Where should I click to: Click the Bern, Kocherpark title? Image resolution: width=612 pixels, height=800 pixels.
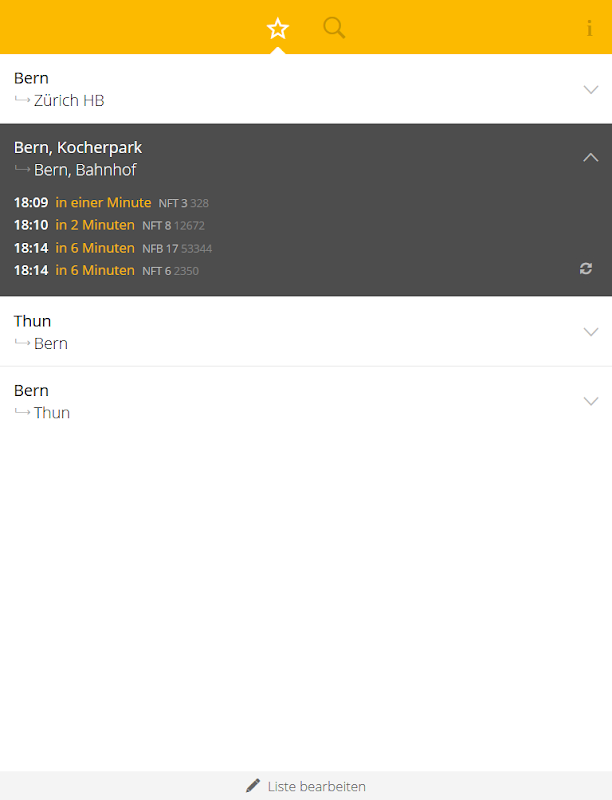click(78, 147)
